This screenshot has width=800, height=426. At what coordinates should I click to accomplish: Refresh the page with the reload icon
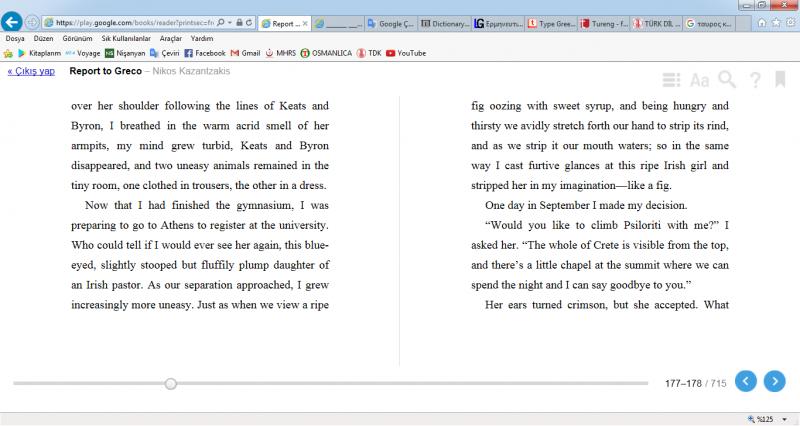[x=249, y=22]
